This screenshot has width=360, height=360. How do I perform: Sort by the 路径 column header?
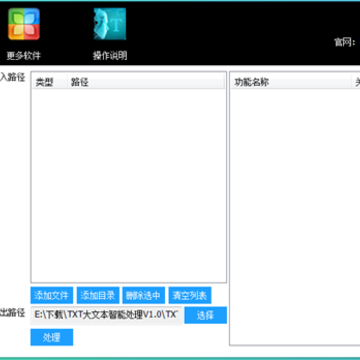point(146,82)
